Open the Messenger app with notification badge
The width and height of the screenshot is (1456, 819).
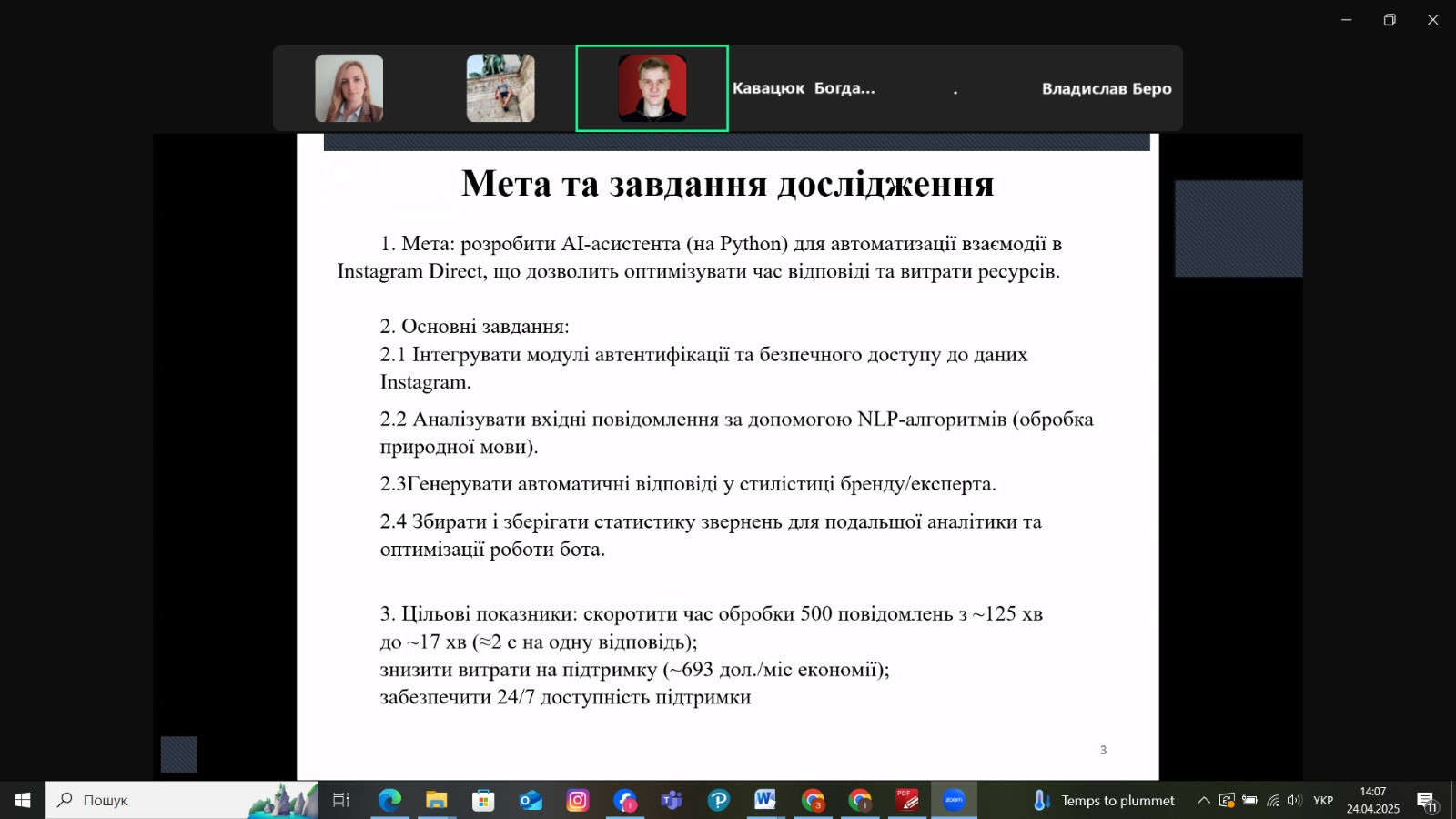[x=625, y=800]
